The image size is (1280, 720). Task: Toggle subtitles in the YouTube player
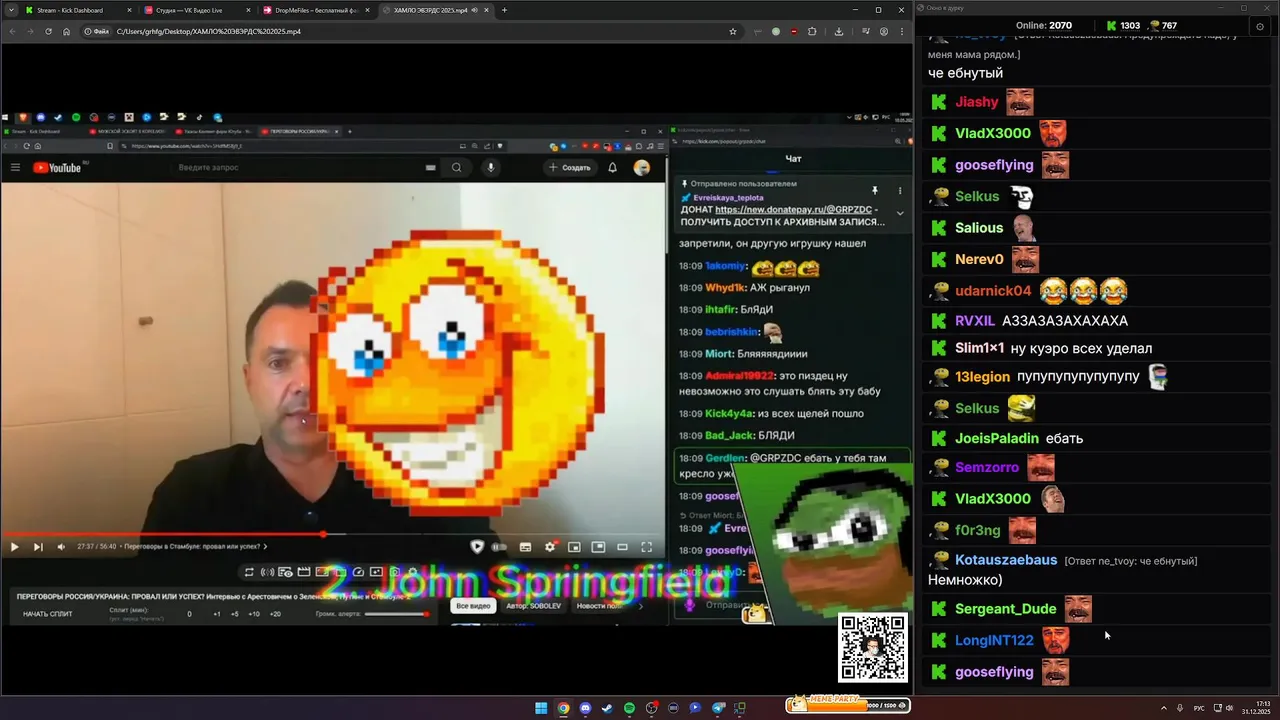pyautogui.click(x=525, y=547)
